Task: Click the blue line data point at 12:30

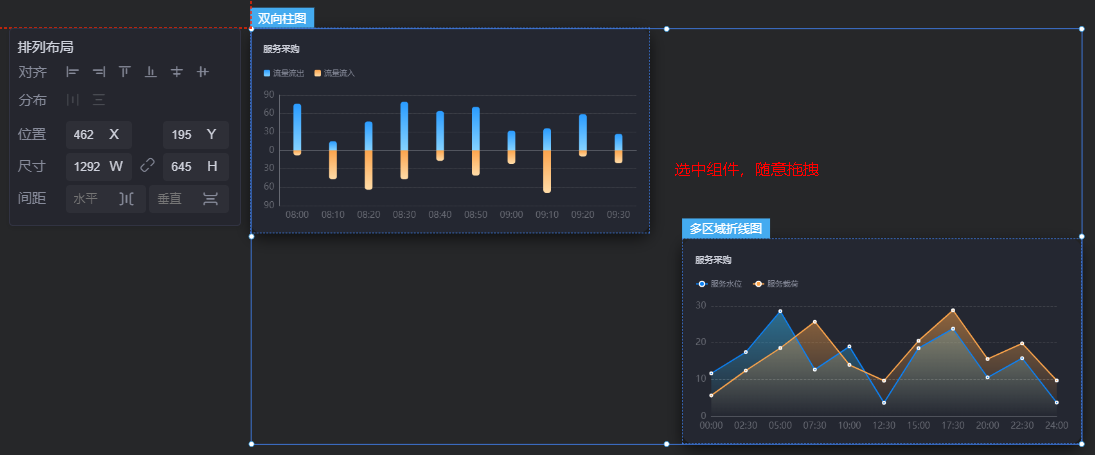Action: pos(883,403)
